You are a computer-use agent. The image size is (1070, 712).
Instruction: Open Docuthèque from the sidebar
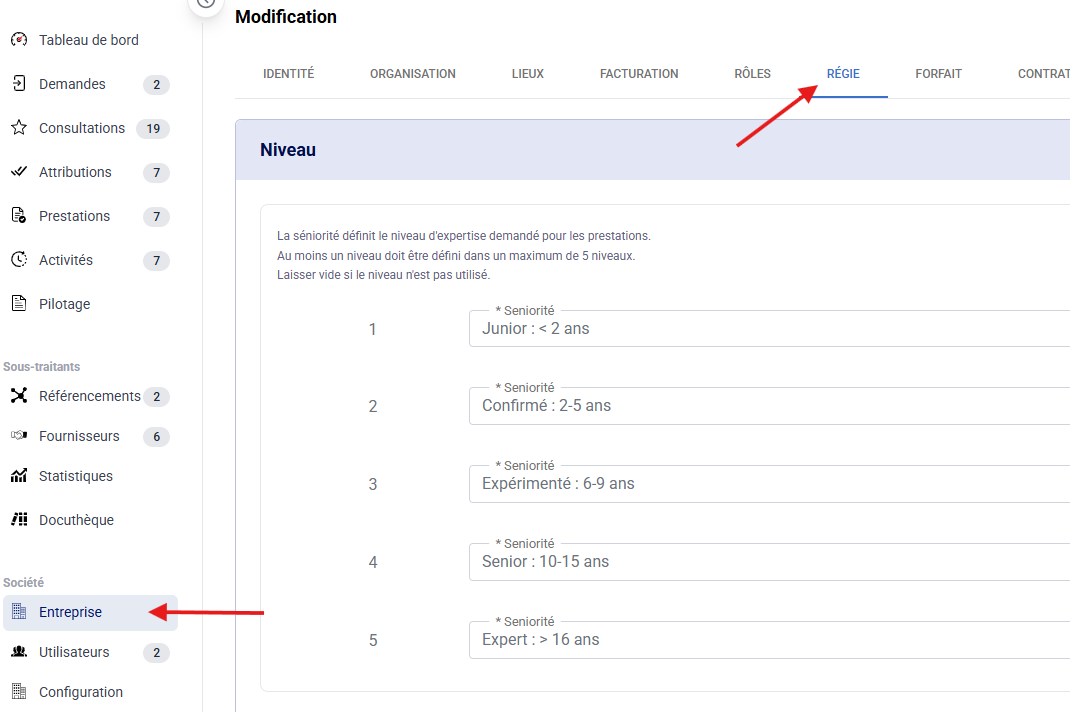(x=76, y=520)
